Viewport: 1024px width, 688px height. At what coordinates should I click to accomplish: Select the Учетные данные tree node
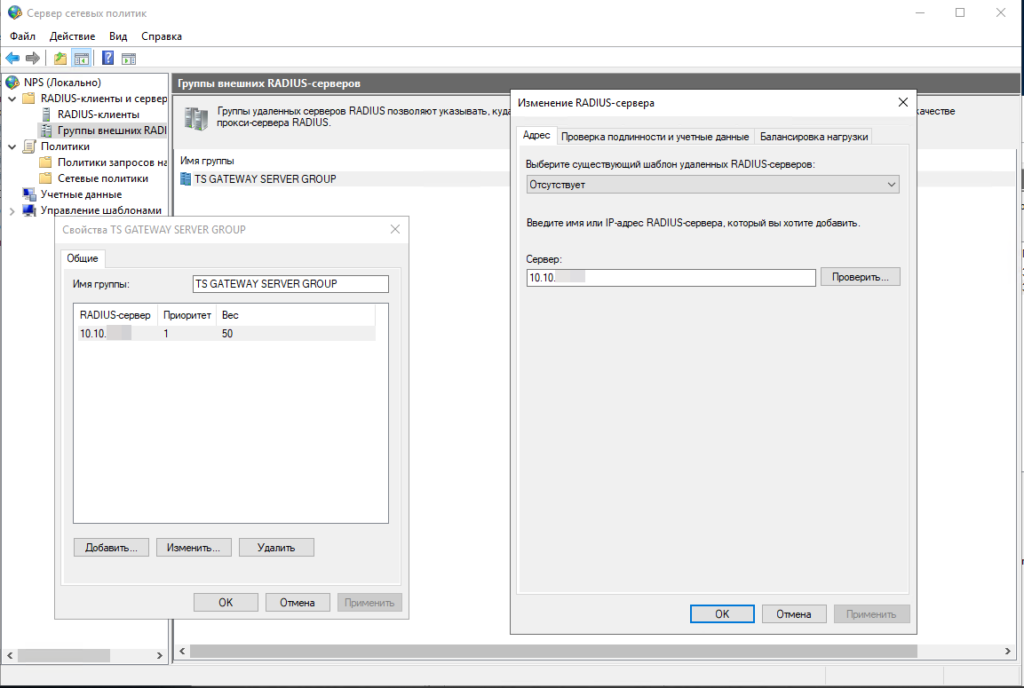(80, 194)
